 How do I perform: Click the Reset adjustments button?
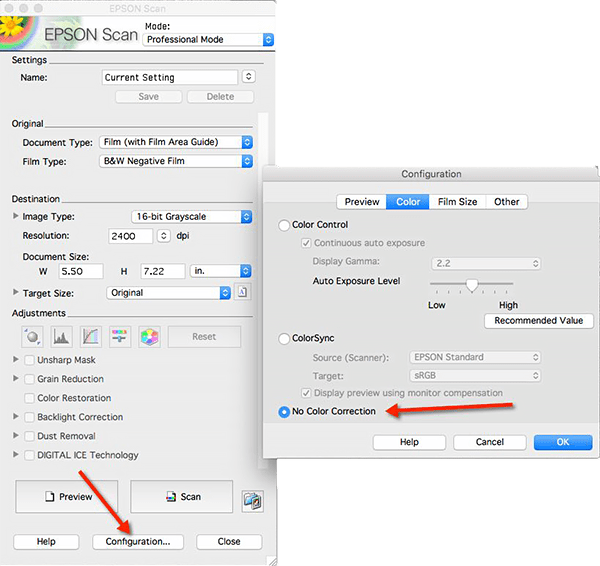point(204,337)
